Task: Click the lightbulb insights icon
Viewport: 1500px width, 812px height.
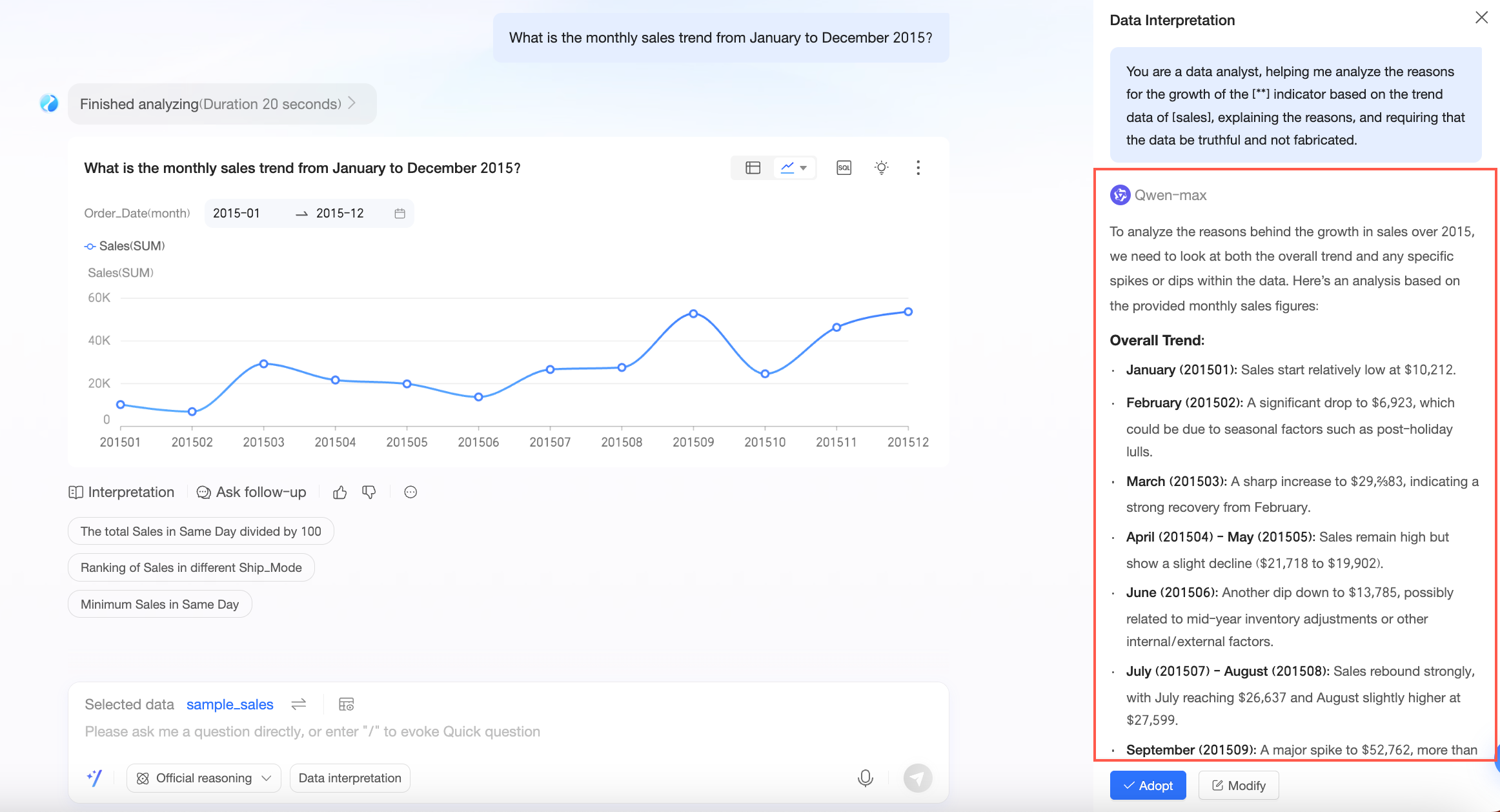Action: (881, 168)
